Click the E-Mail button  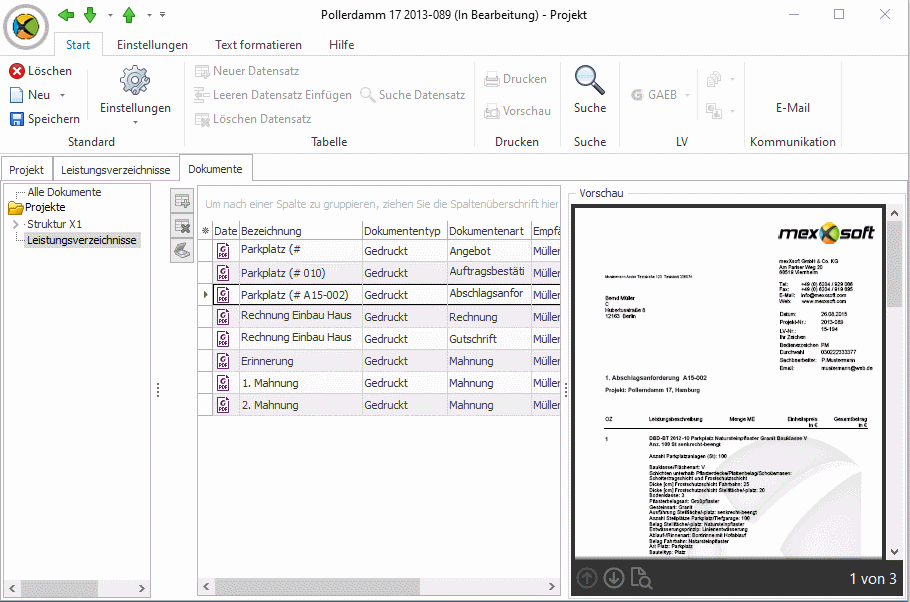point(792,108)
